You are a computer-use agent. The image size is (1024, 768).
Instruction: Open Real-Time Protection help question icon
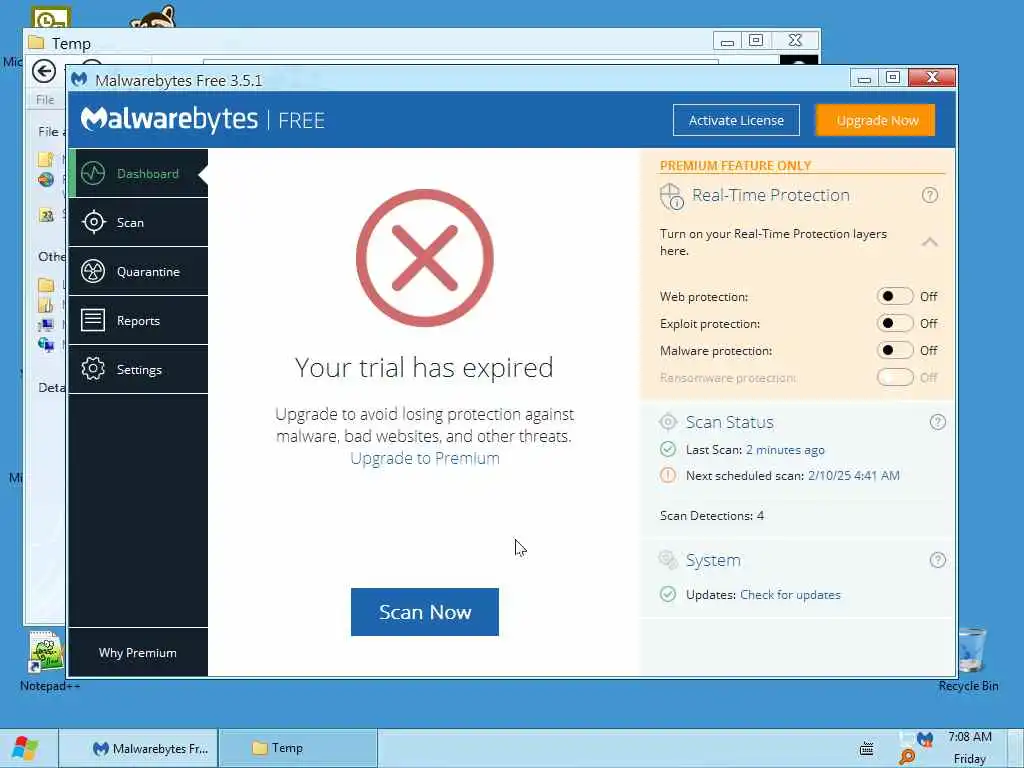929,195
